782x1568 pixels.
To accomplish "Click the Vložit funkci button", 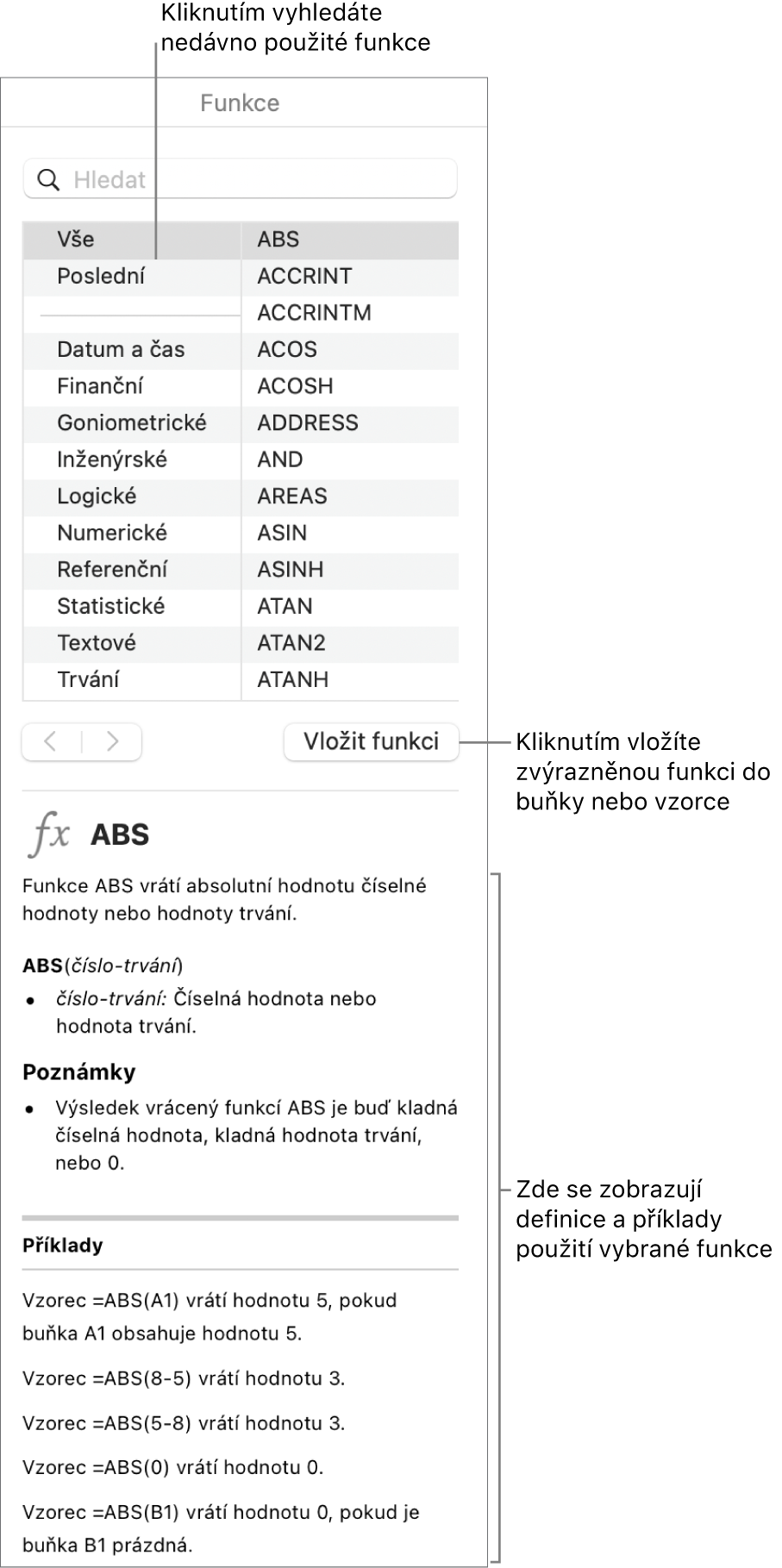I will click(371, 741).
